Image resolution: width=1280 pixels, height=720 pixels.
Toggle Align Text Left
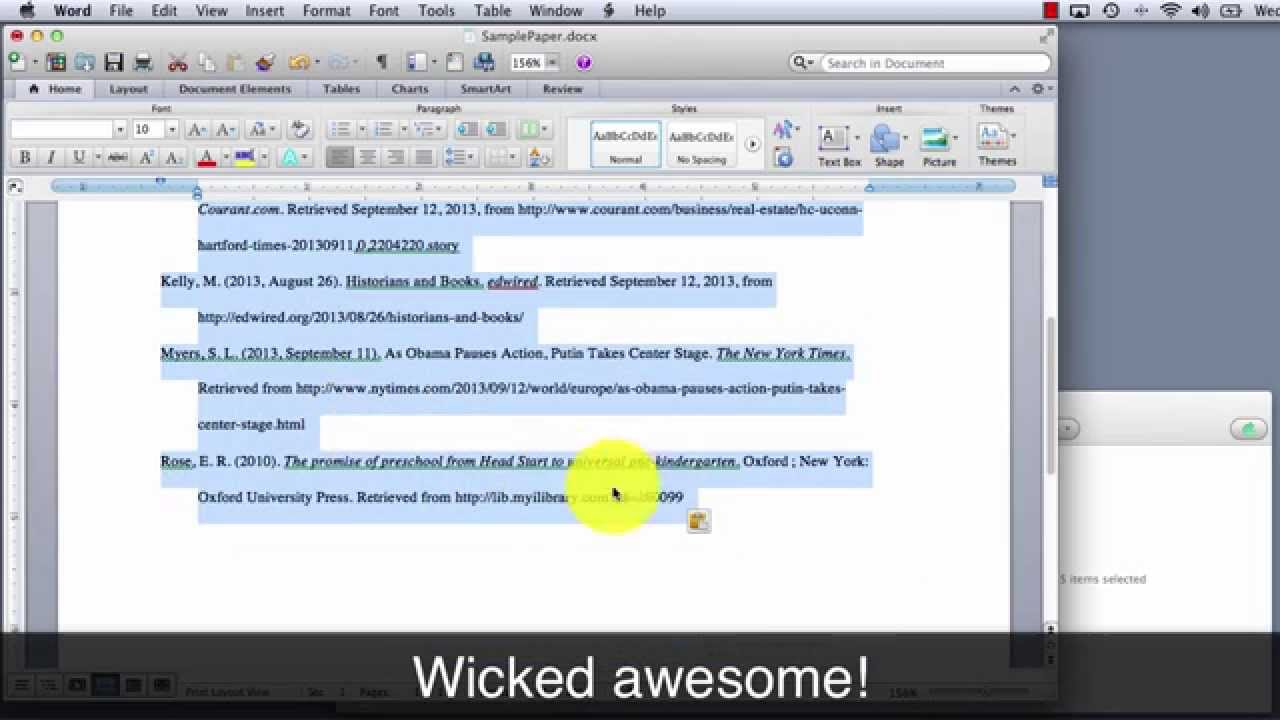pos(340,157)
